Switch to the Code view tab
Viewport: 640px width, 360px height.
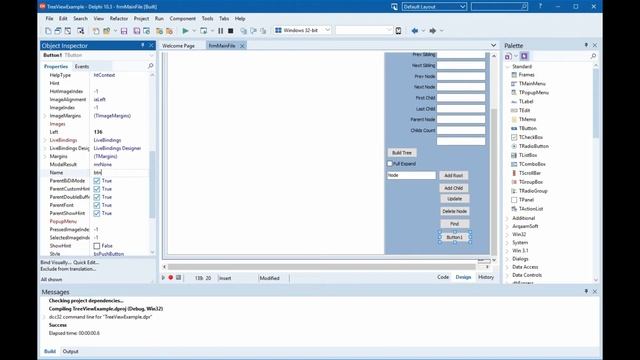click(x=443, y=277)
